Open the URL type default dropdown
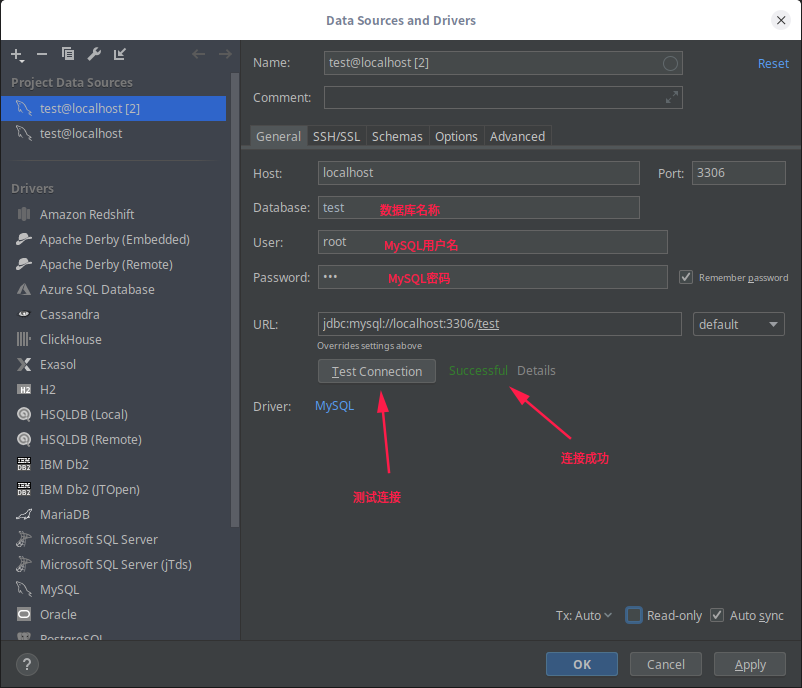 coord(739,324)
